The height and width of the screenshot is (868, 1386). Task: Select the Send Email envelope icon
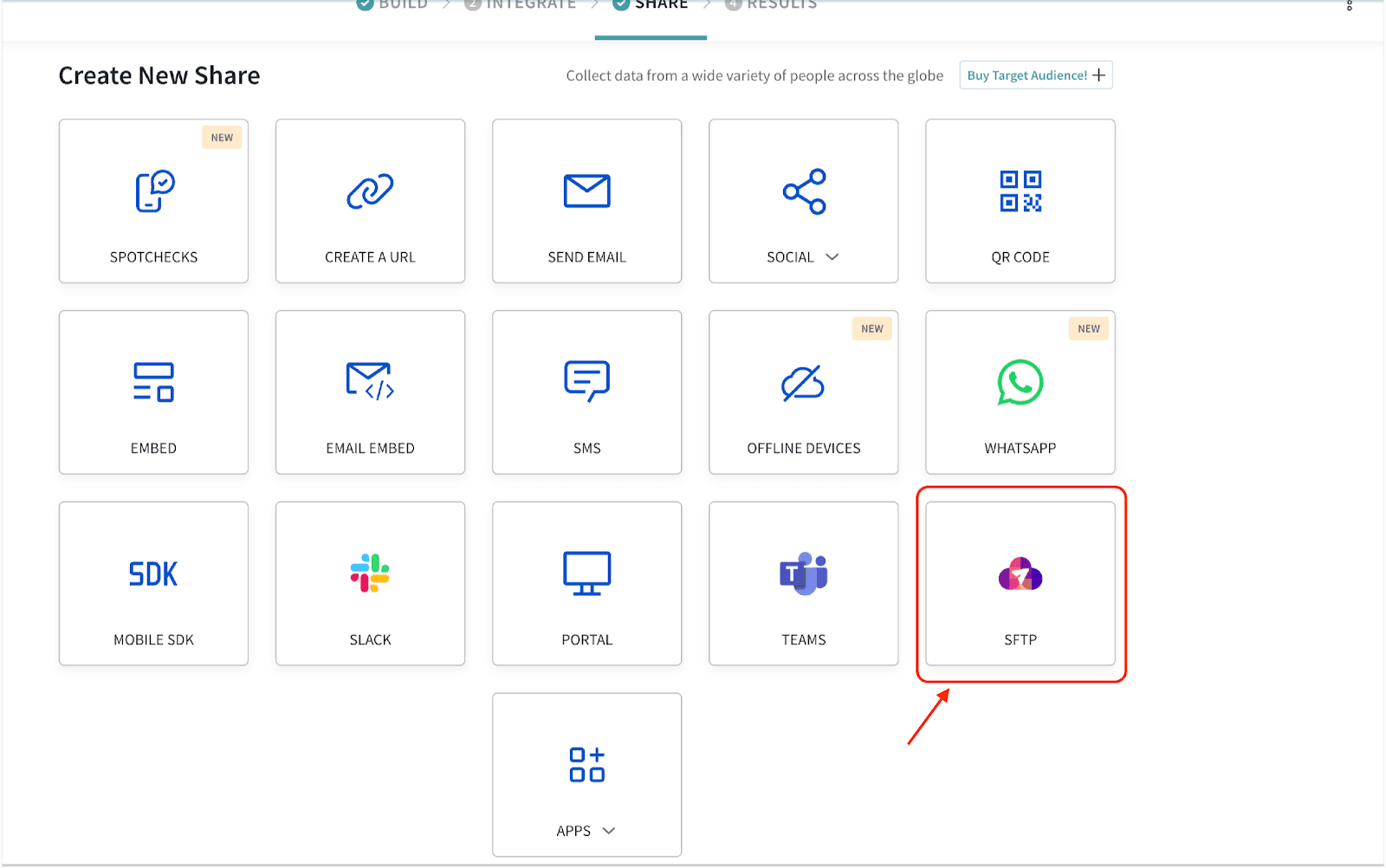point(586,191)
